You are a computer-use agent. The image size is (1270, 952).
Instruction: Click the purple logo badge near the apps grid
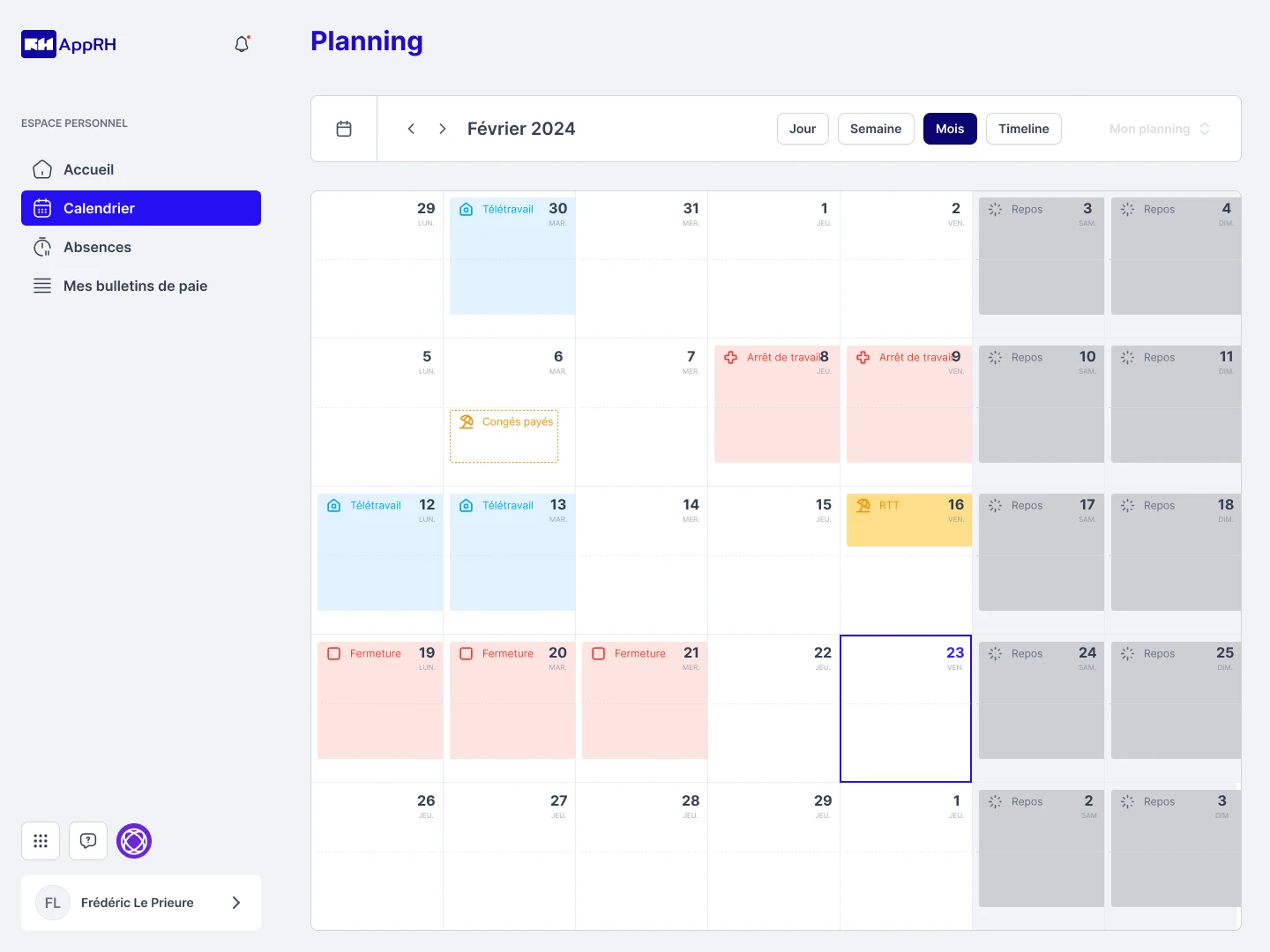(133, 841)
